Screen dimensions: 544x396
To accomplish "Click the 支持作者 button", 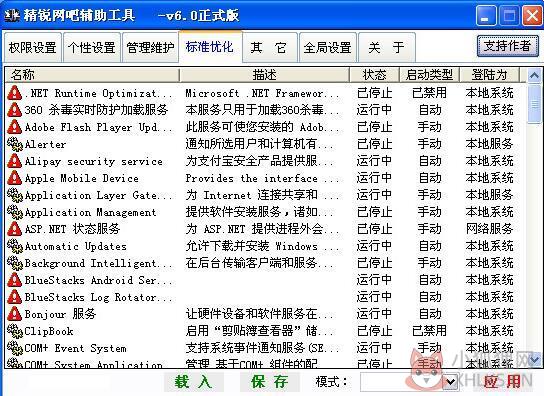I will 508,46.
